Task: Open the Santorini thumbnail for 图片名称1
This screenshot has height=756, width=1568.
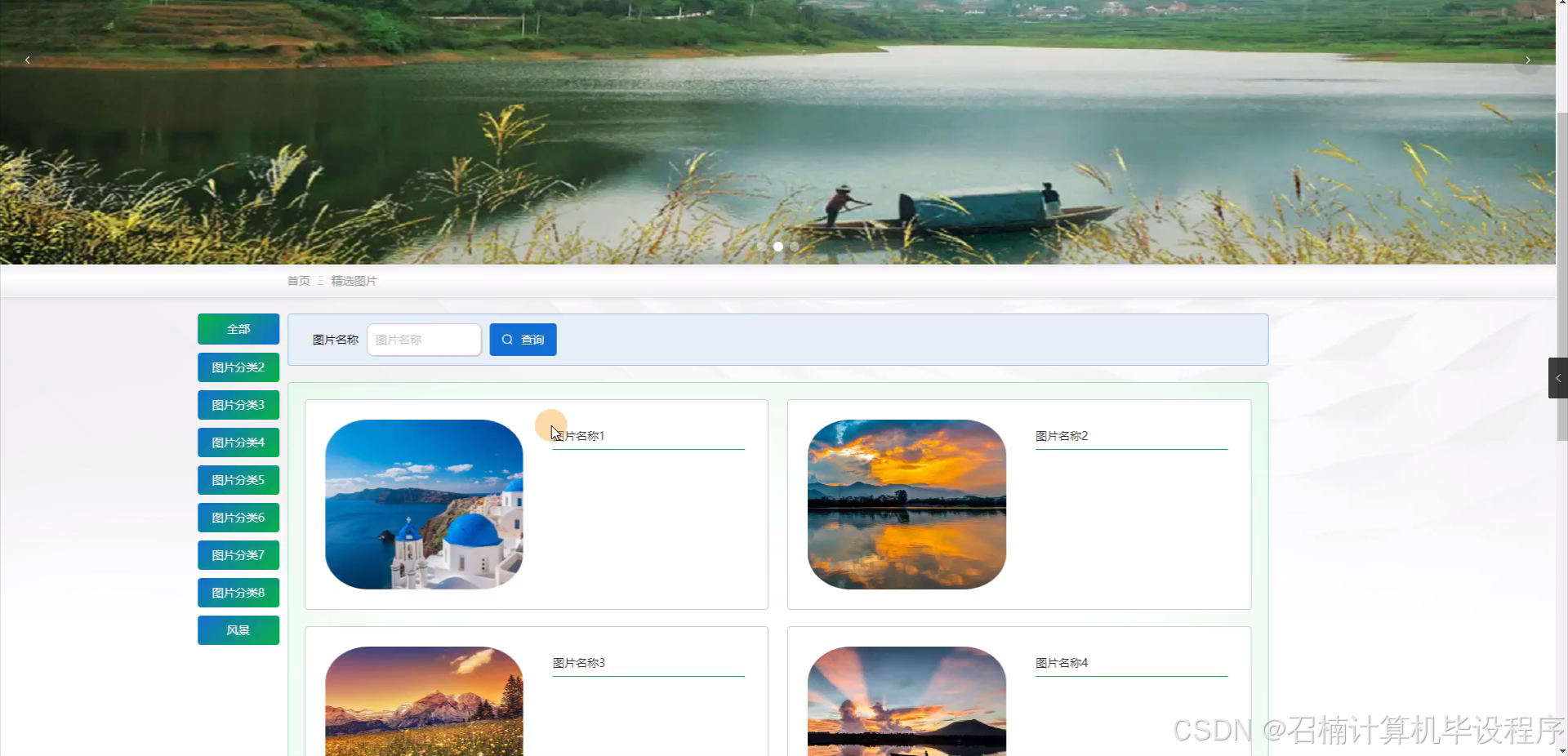Action: 424,505
